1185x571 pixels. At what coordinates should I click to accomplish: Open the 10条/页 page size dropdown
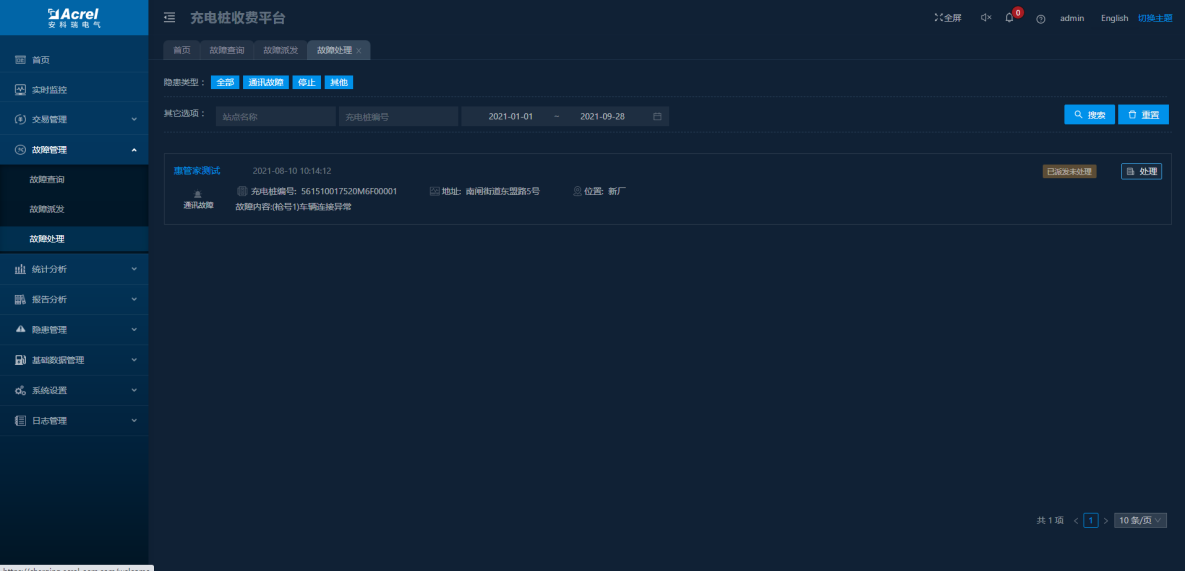(1140, 520)
